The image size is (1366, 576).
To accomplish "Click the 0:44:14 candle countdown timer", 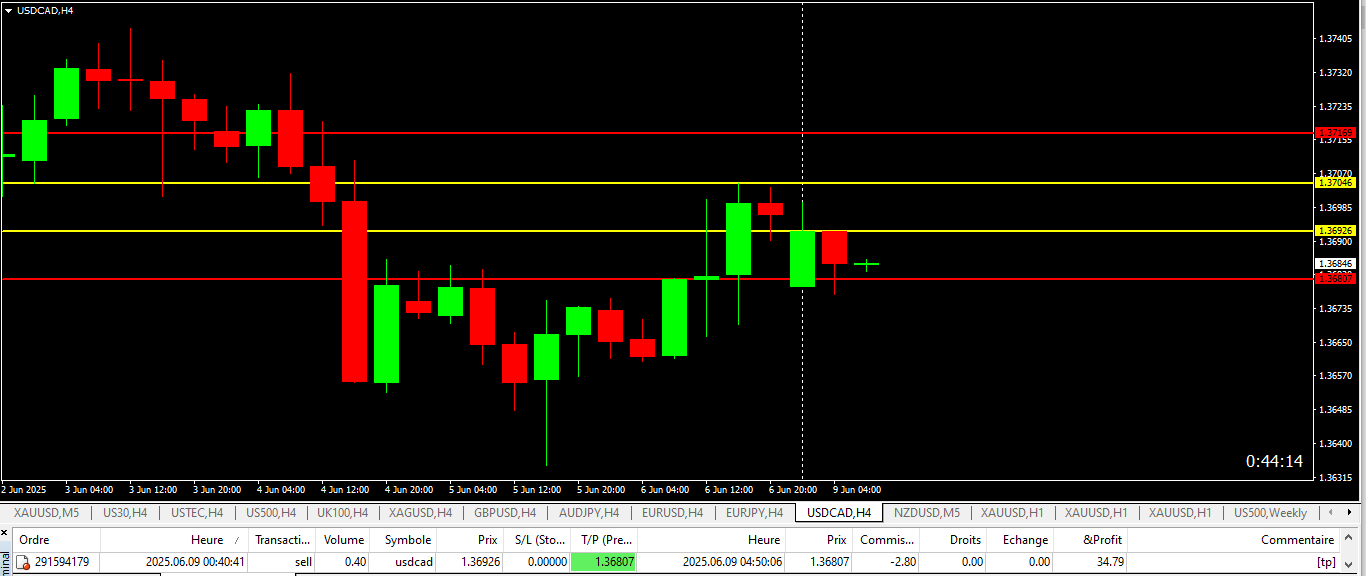I will point(1274,461).
